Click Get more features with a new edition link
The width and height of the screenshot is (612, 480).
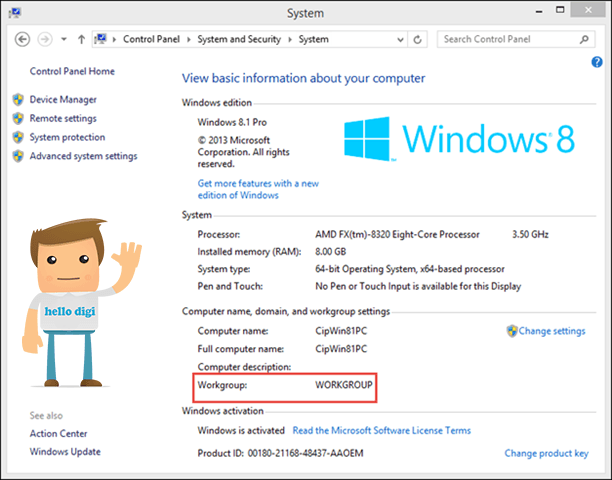pyautogui.click(x=258, y=189)
